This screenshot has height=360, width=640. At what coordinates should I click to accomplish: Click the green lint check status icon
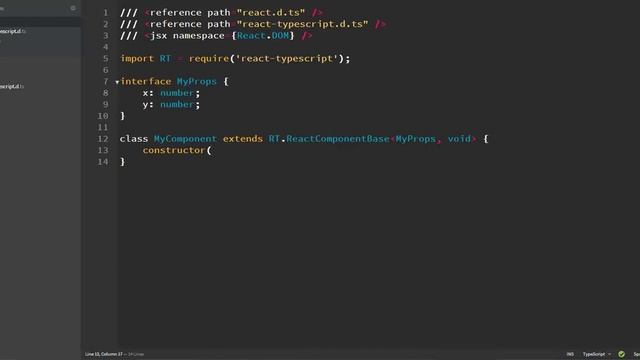pos(621,354)
